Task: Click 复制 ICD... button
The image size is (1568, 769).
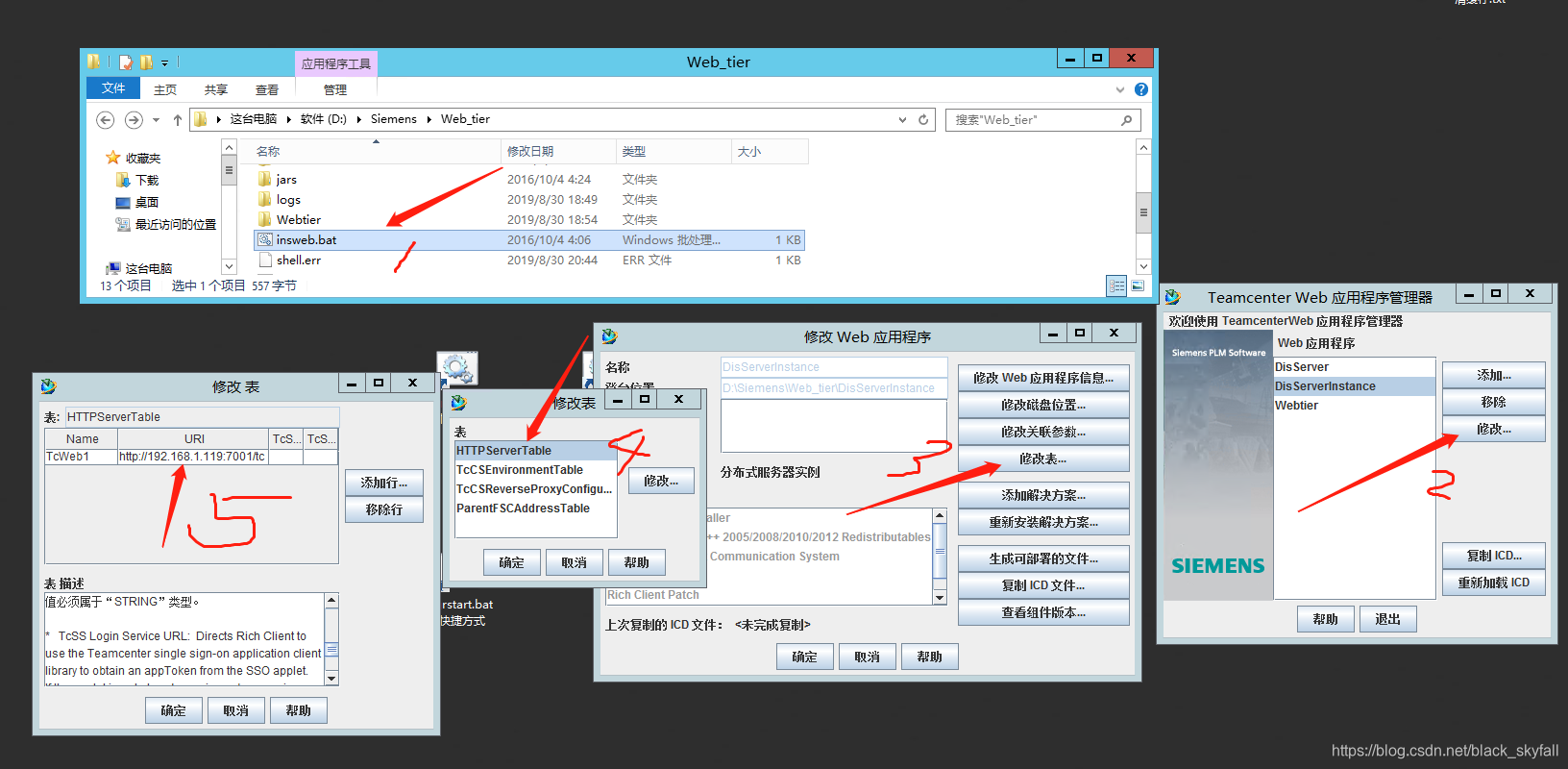Action: [1494, 556]
